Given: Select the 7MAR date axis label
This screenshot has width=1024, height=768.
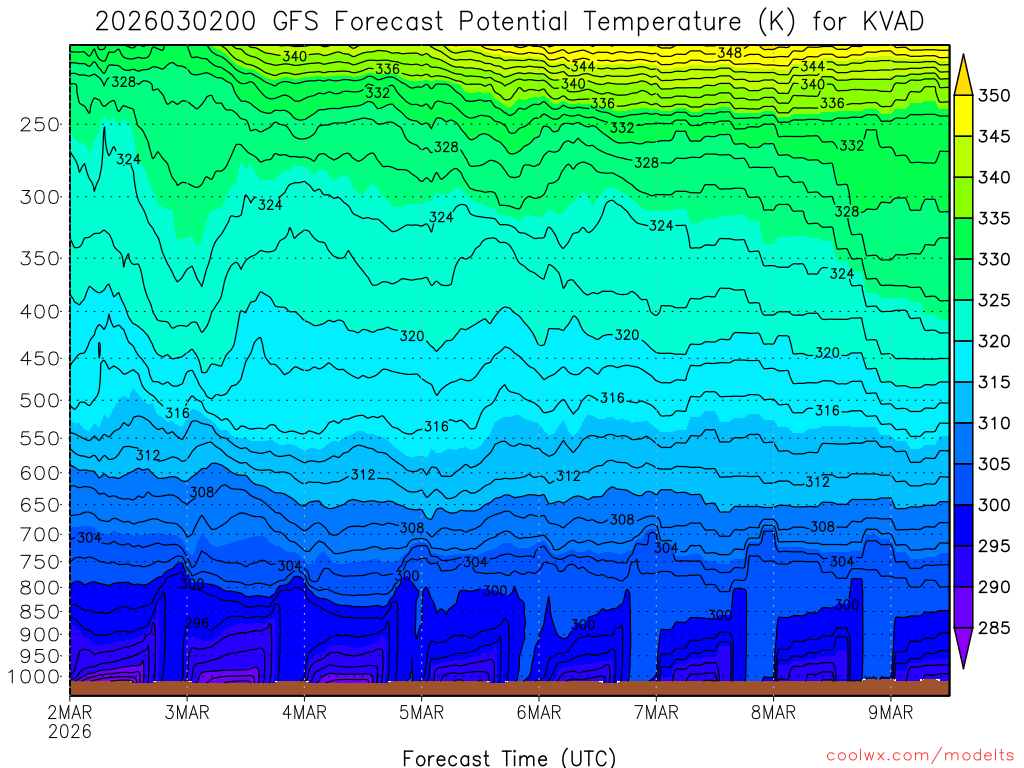Looking at the screenshot, I should click(656, 712).
